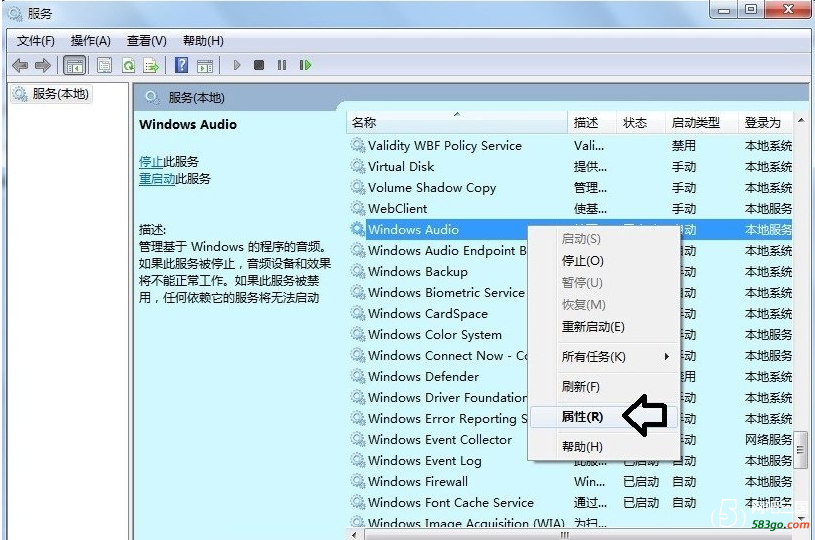Viewport: 815px width, 540px height.
Task: Select the Windows Font Cache Service row
Action: point(570,503)
